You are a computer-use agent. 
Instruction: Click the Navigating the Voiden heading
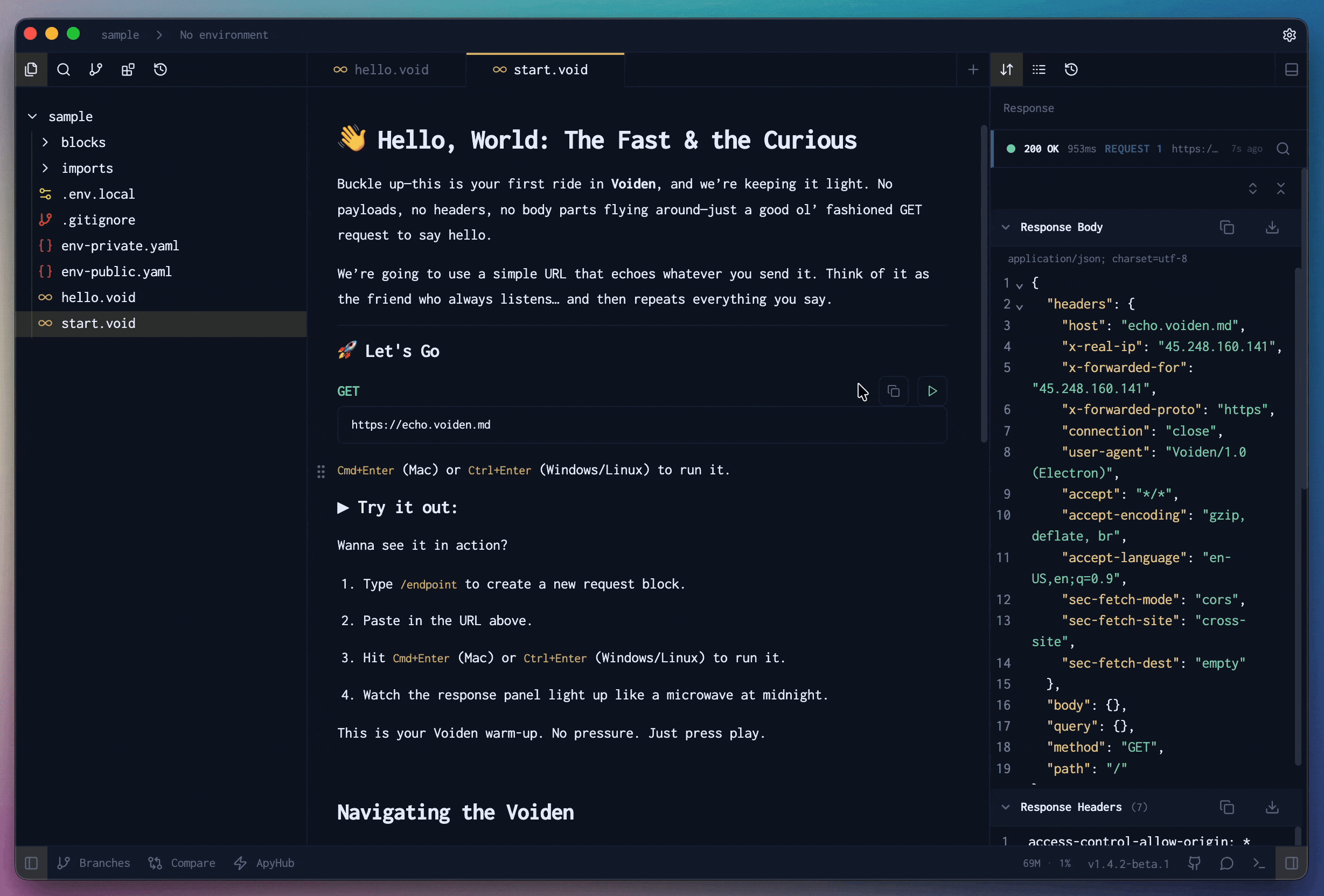[x=455, y=812]
